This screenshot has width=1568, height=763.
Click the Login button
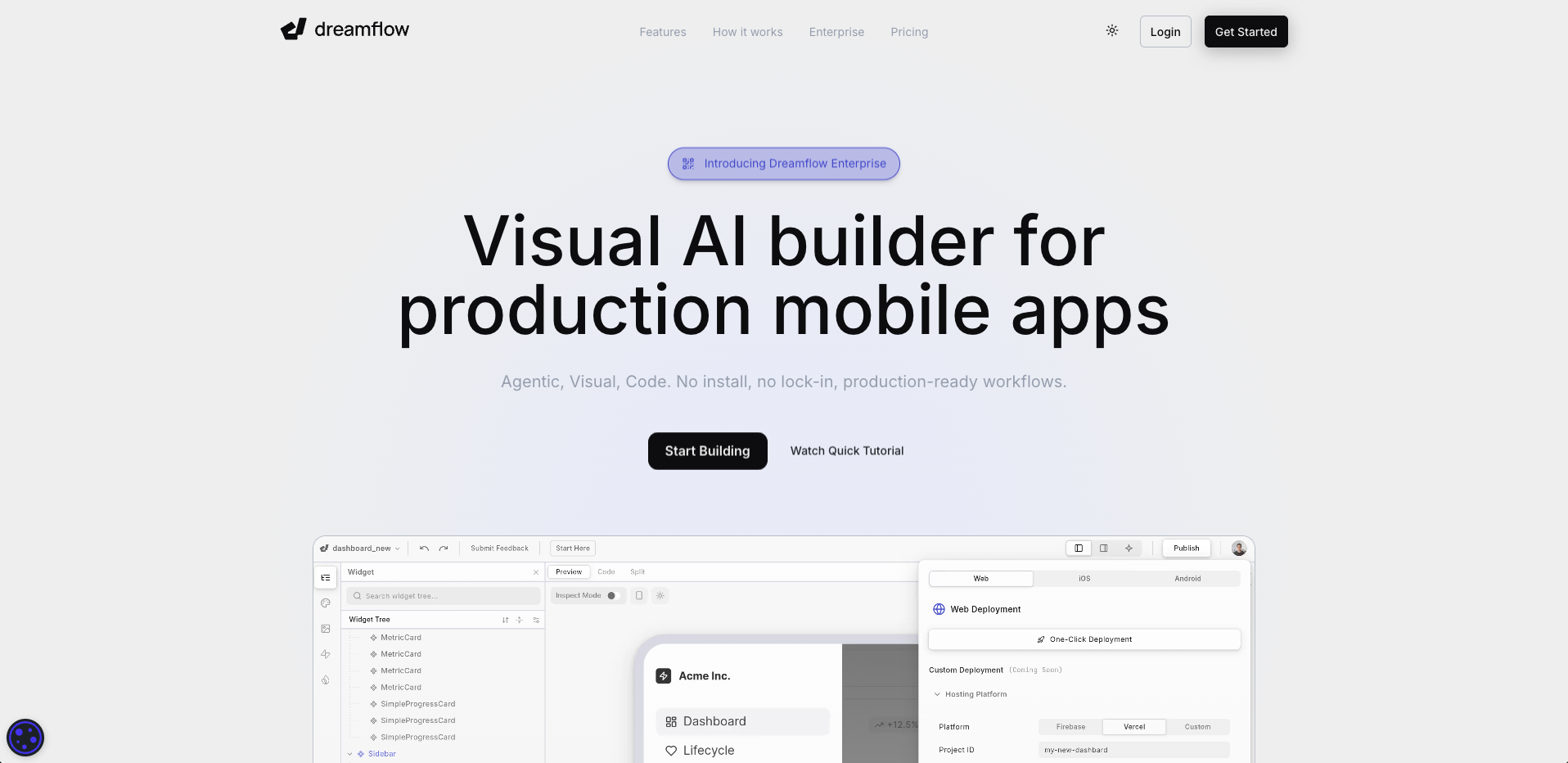[x=1165, y=32]
